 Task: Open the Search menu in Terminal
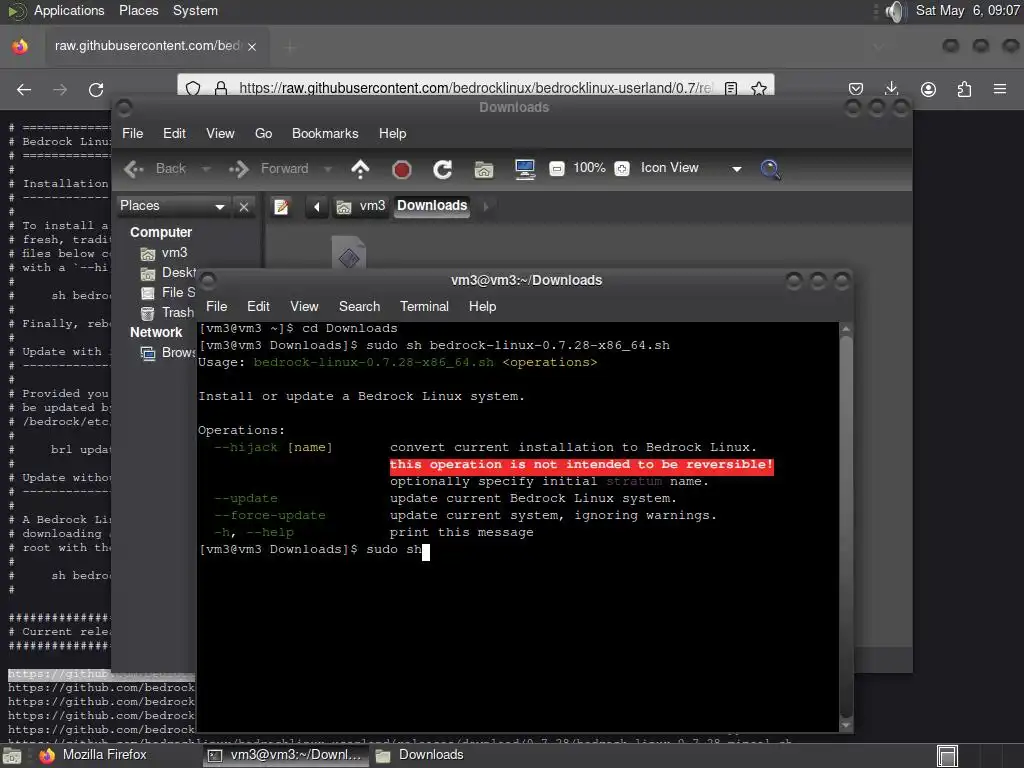pos(359,306)
